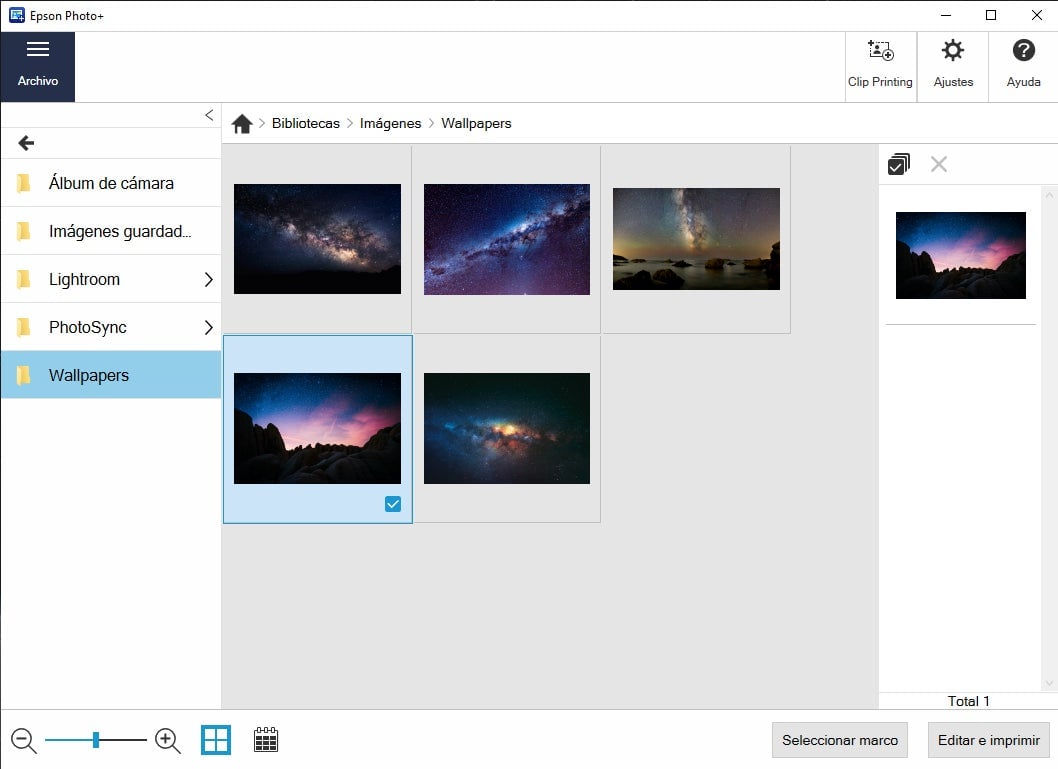Select all photos with the multi-check icon
The image size is (1058, 769).
tap(898, 164)
